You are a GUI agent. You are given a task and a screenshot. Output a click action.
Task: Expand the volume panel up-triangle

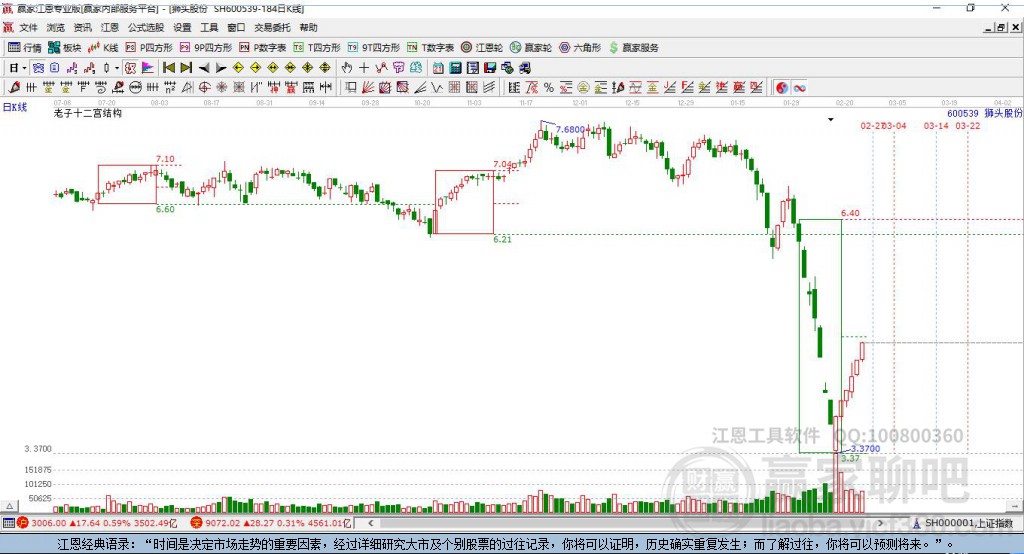pyautogui.click(x=9, y=506)
